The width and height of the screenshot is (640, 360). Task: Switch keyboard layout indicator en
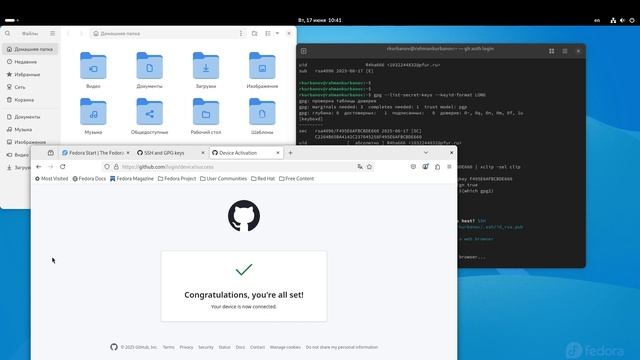[x=597, y=20]
